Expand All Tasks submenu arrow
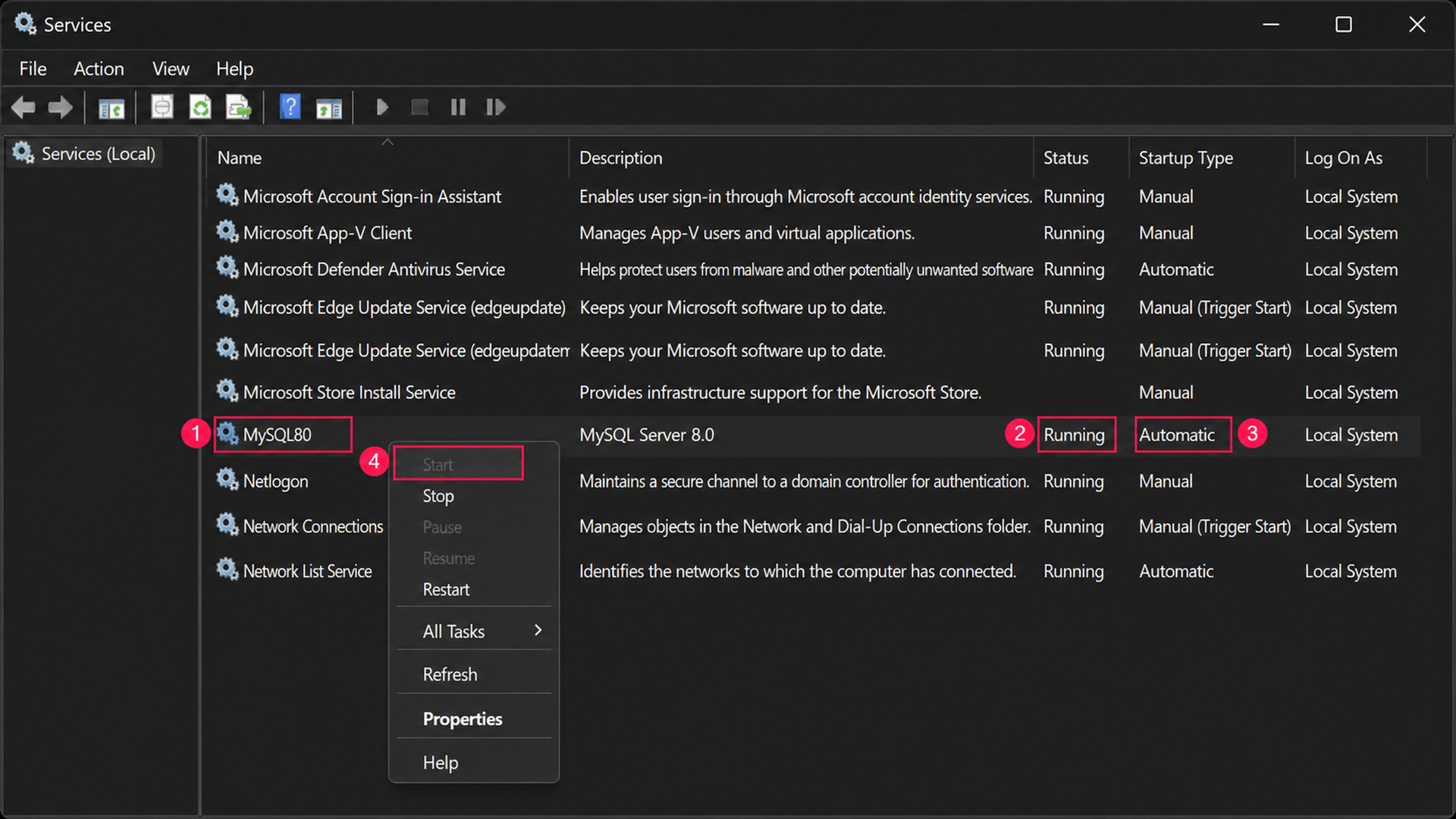Viewport: 1456px width, 819px height. click(538, 630)
